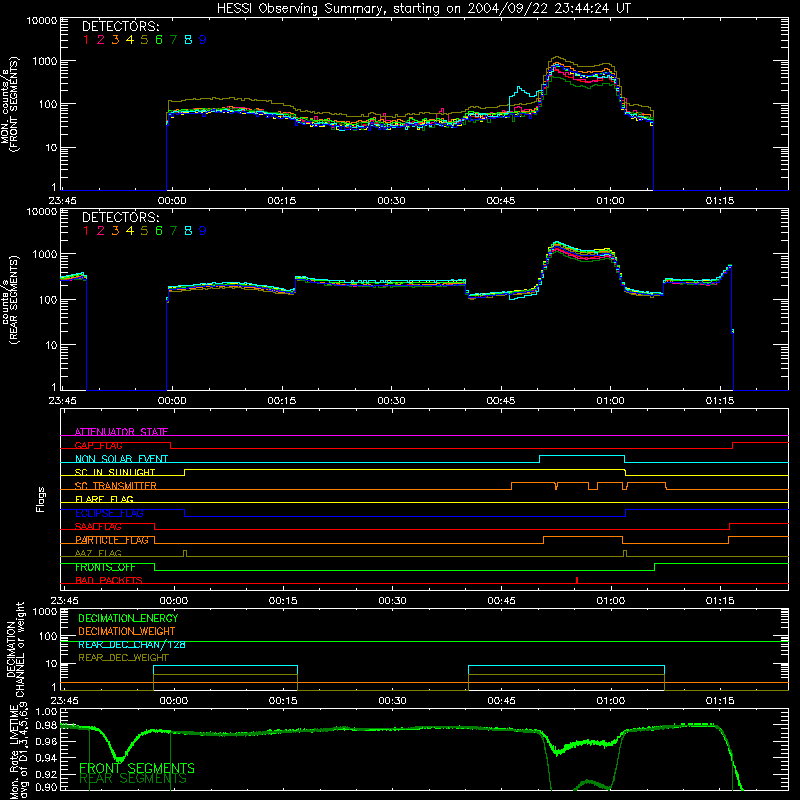The height and width of the screenshot is (800, 800).
Task: Select detector 8 in front segments legend
Action: pyautogui.click(x=188, y=40)
